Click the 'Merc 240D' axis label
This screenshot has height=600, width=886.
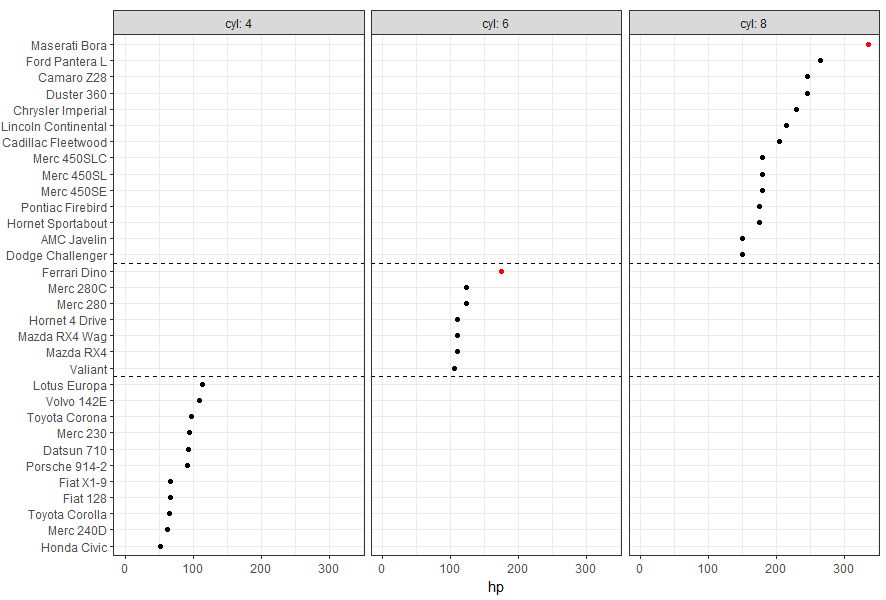[77, 531]
